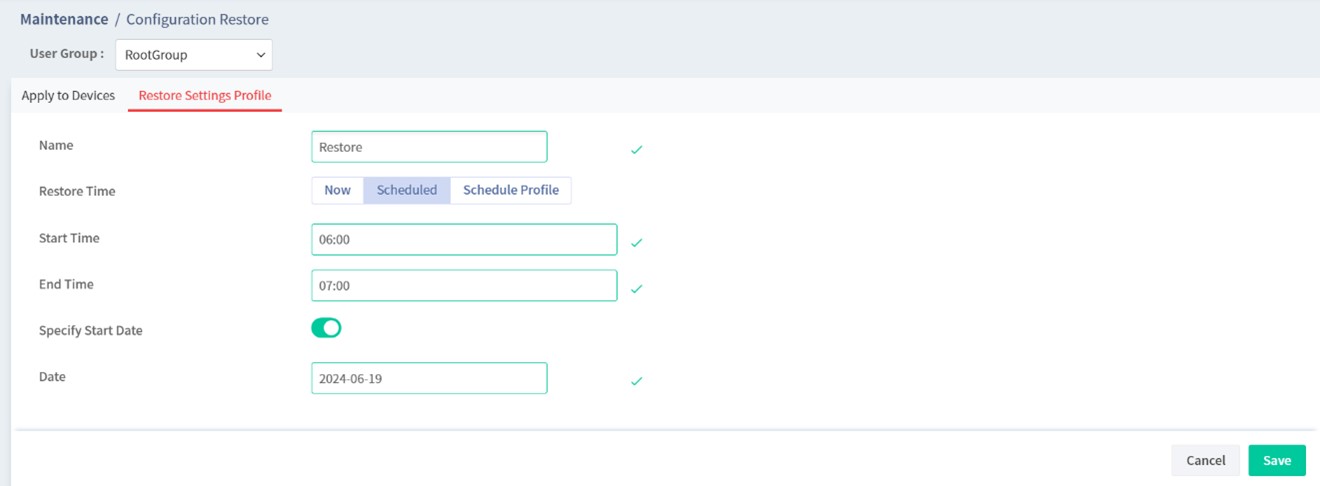The width and height of the screenshot is (1320, 486).
Task: Select the Now restore time option
Action: tap(337, 190)
